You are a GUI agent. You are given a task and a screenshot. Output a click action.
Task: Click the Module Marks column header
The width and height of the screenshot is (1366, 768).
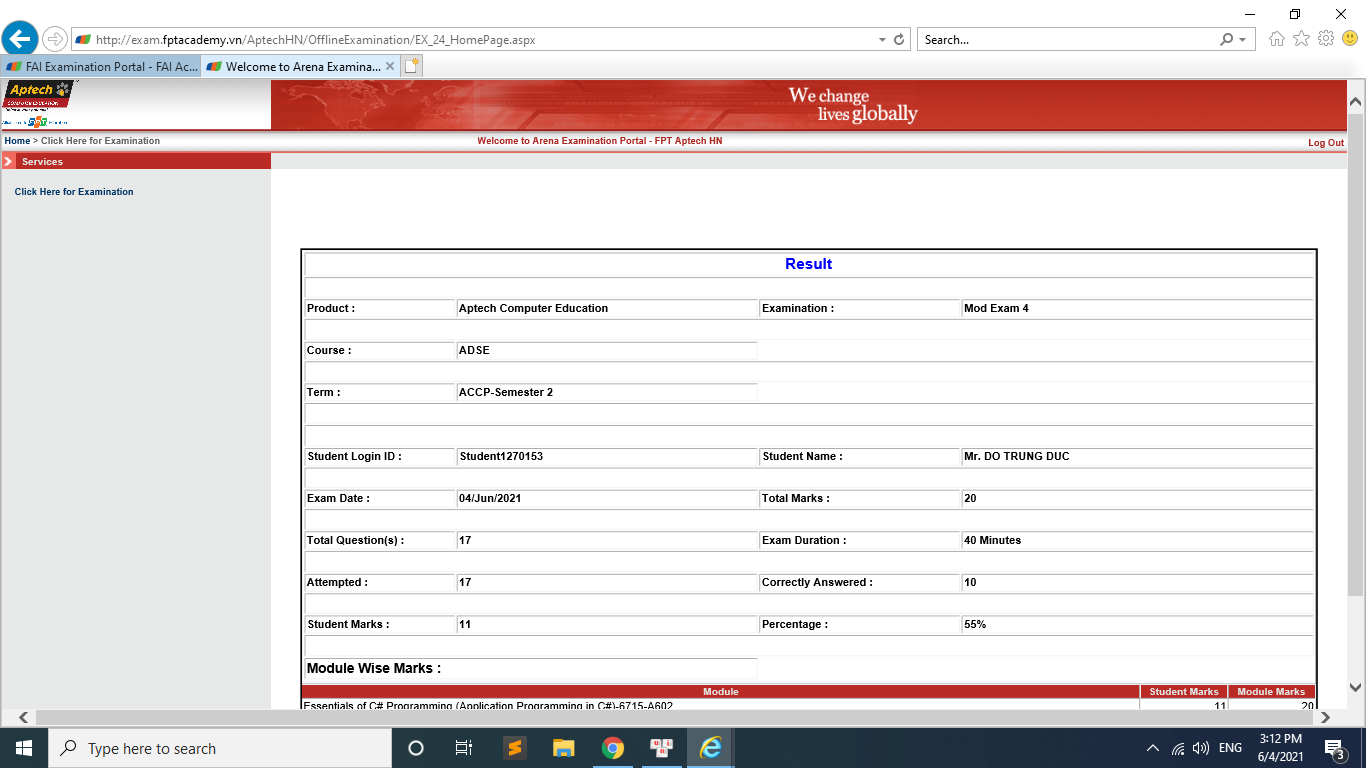point(1271,691)
